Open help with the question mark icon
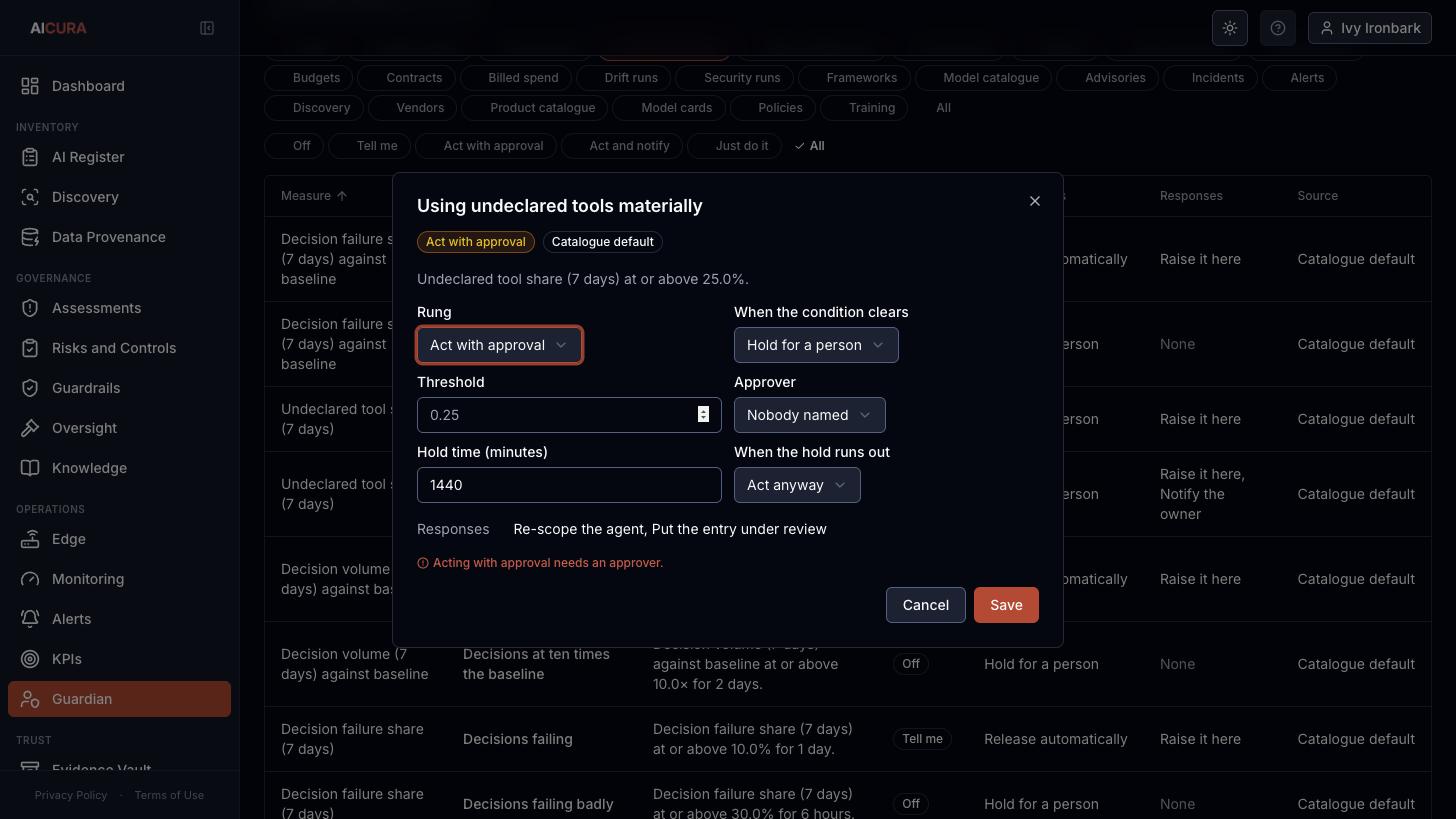Viewport: 1456px width, 819px height. click(x=1278, y=28)
